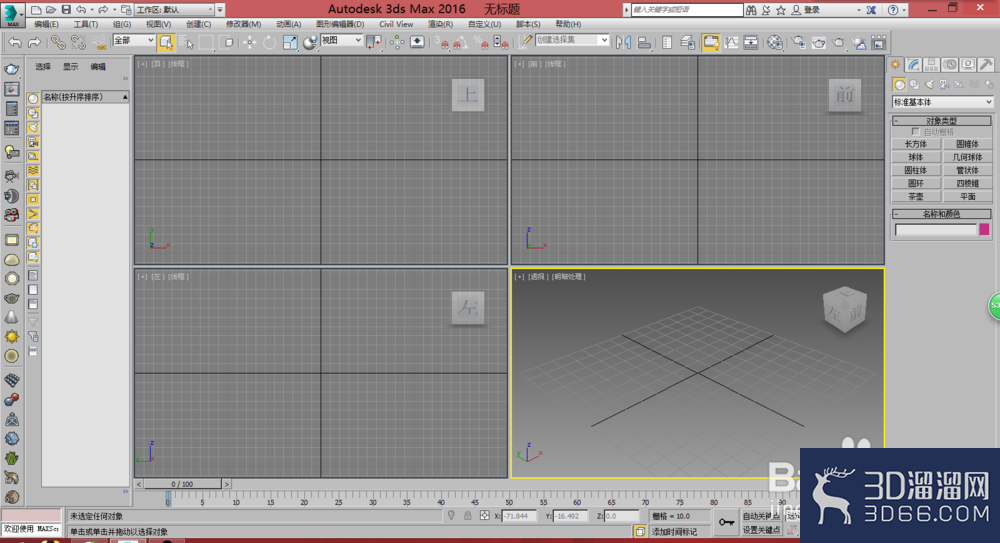Open the 标准基本体 object category dropdown

pos(943,102)
